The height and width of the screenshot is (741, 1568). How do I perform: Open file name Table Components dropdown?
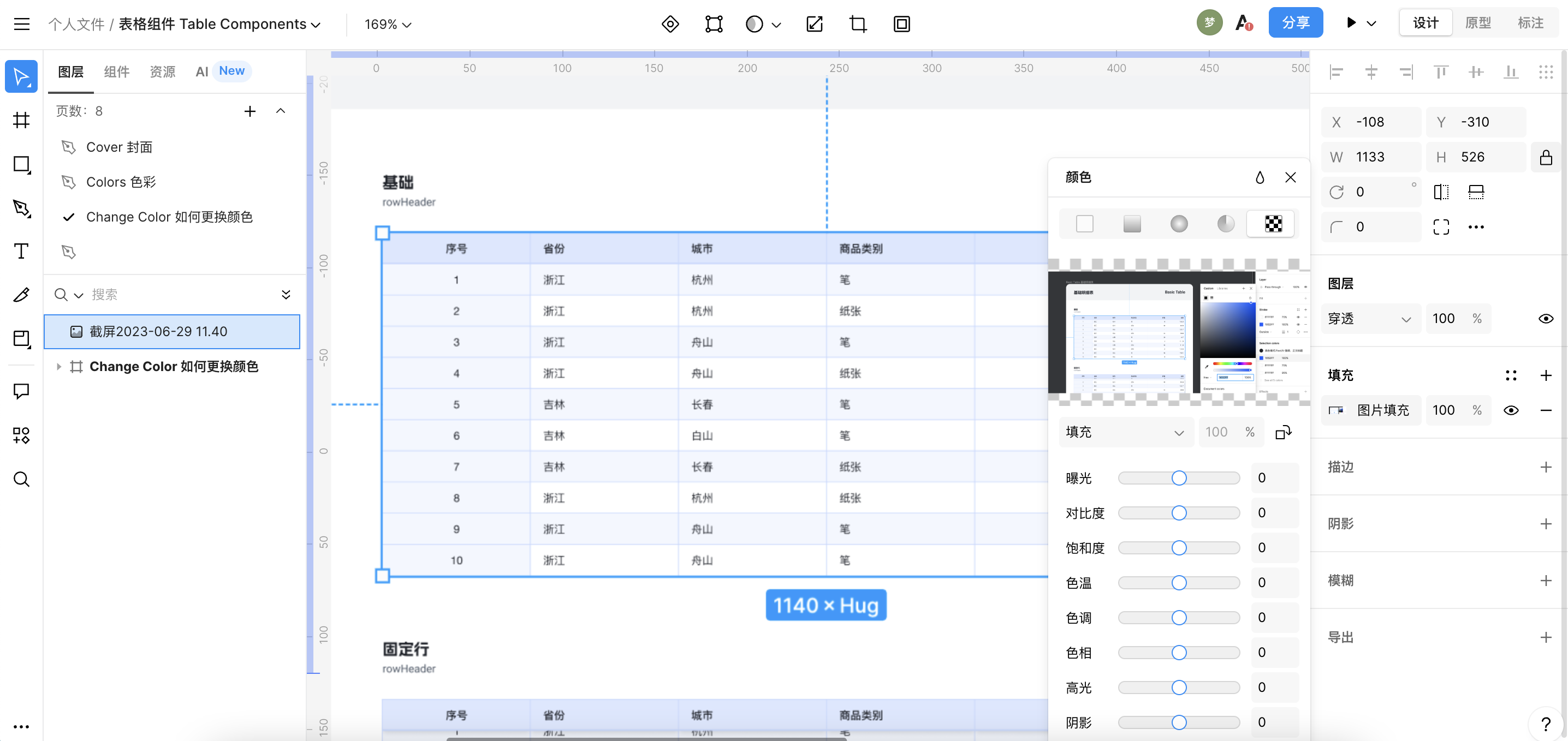316,25
